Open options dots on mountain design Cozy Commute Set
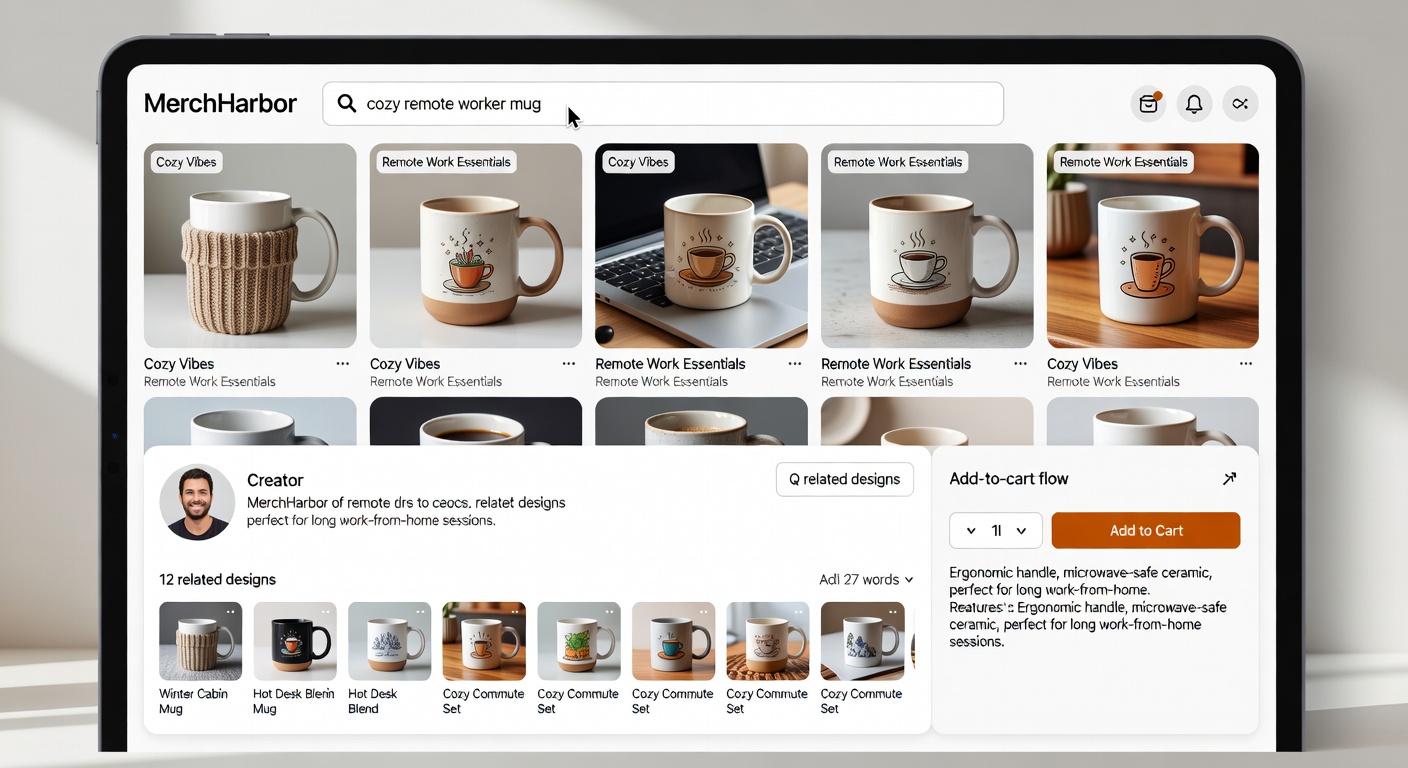Image resolution: width=1408 pixels, height=768 pixels. (x=892, y=611)
